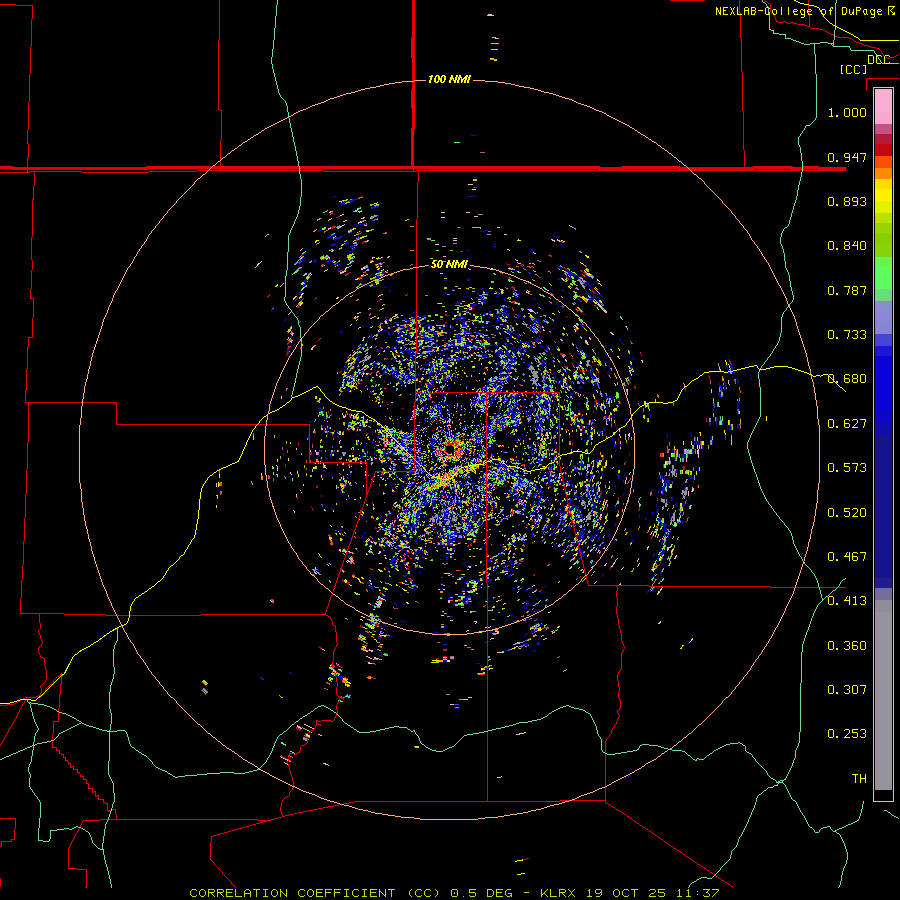Click the 0.413 scale value

point(847,601)
